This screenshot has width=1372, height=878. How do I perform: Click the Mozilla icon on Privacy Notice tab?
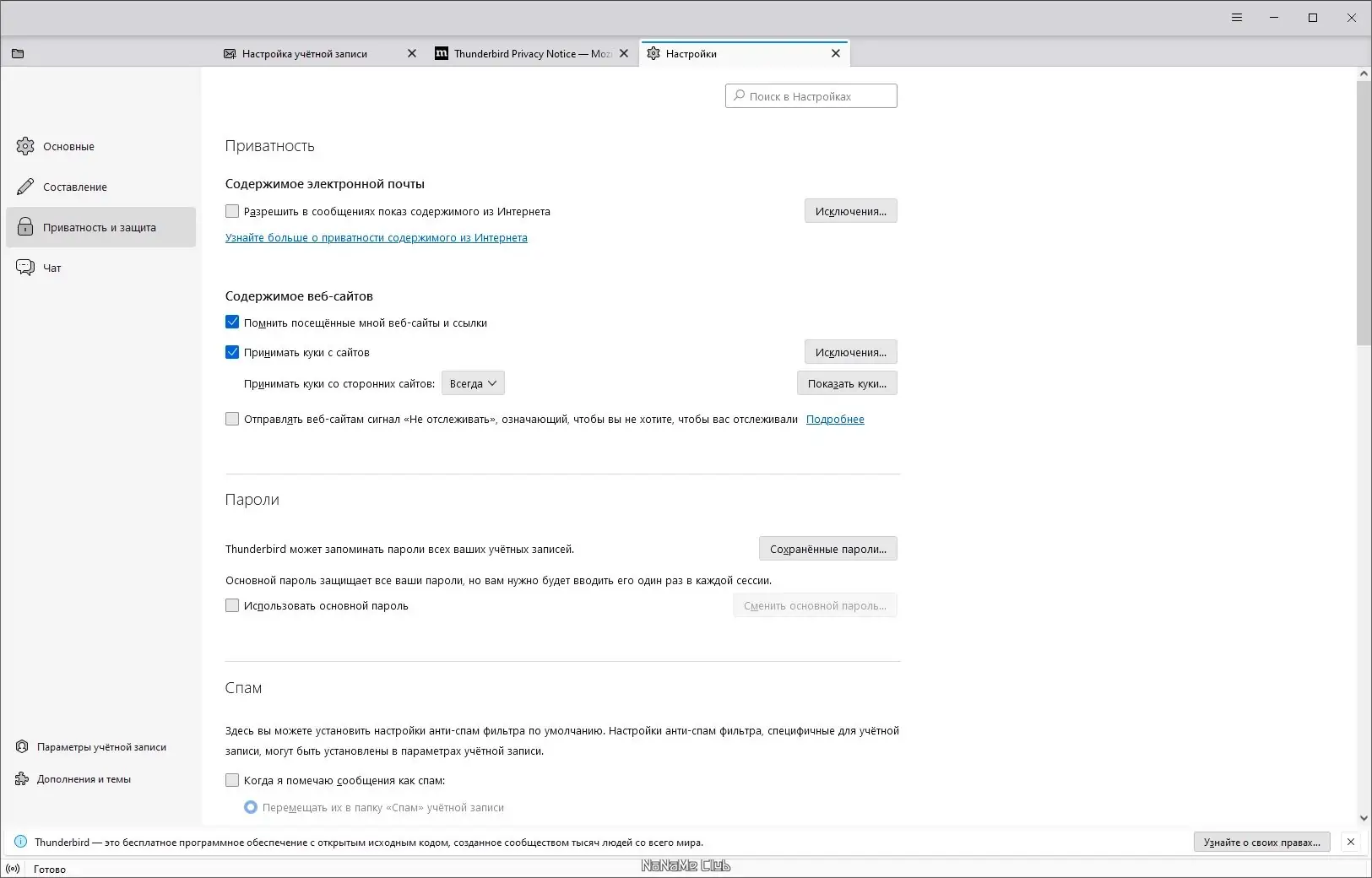tap(442, 53)
